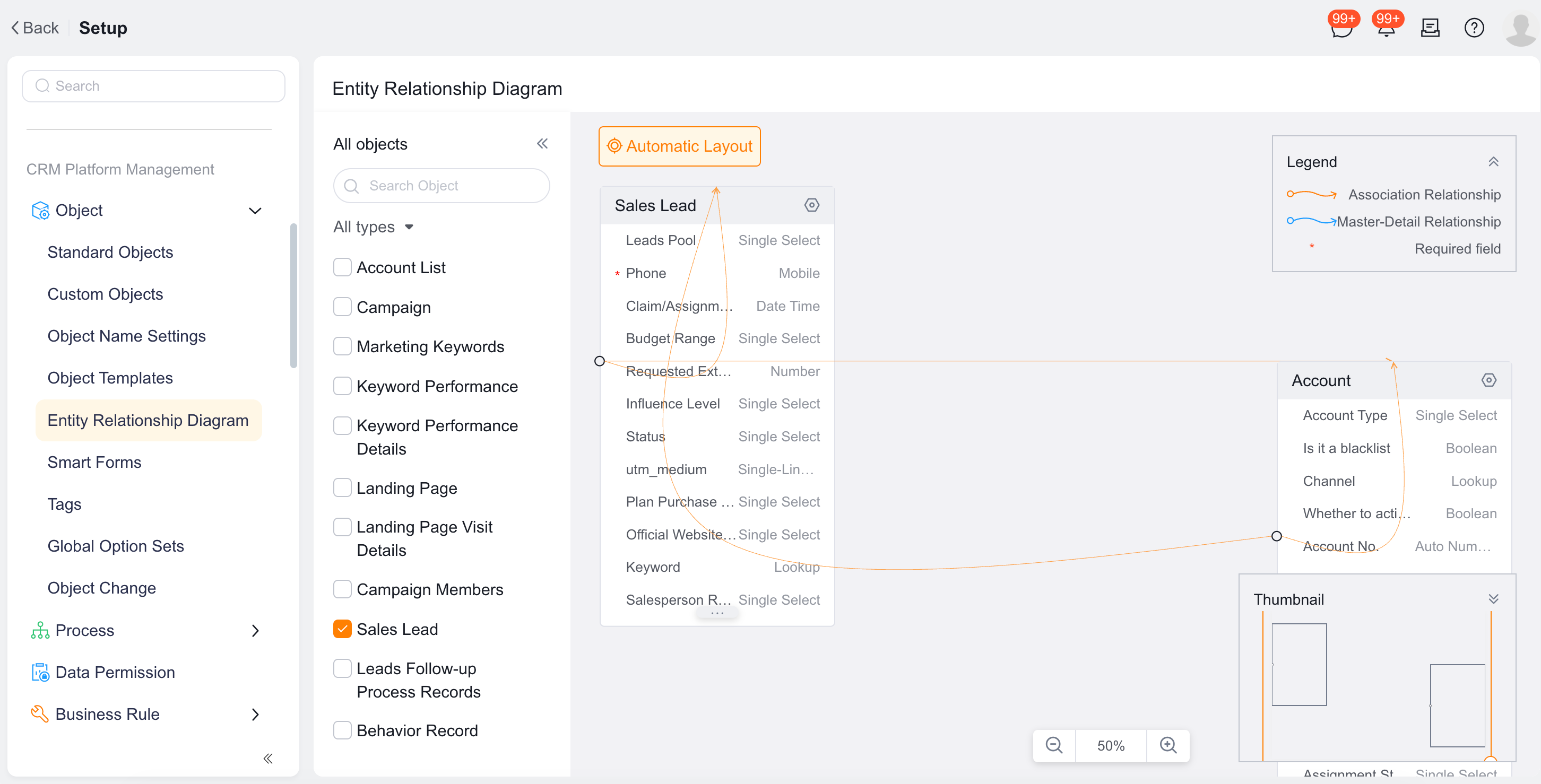Collapse the left navigation sidebar

pos(267,759)
